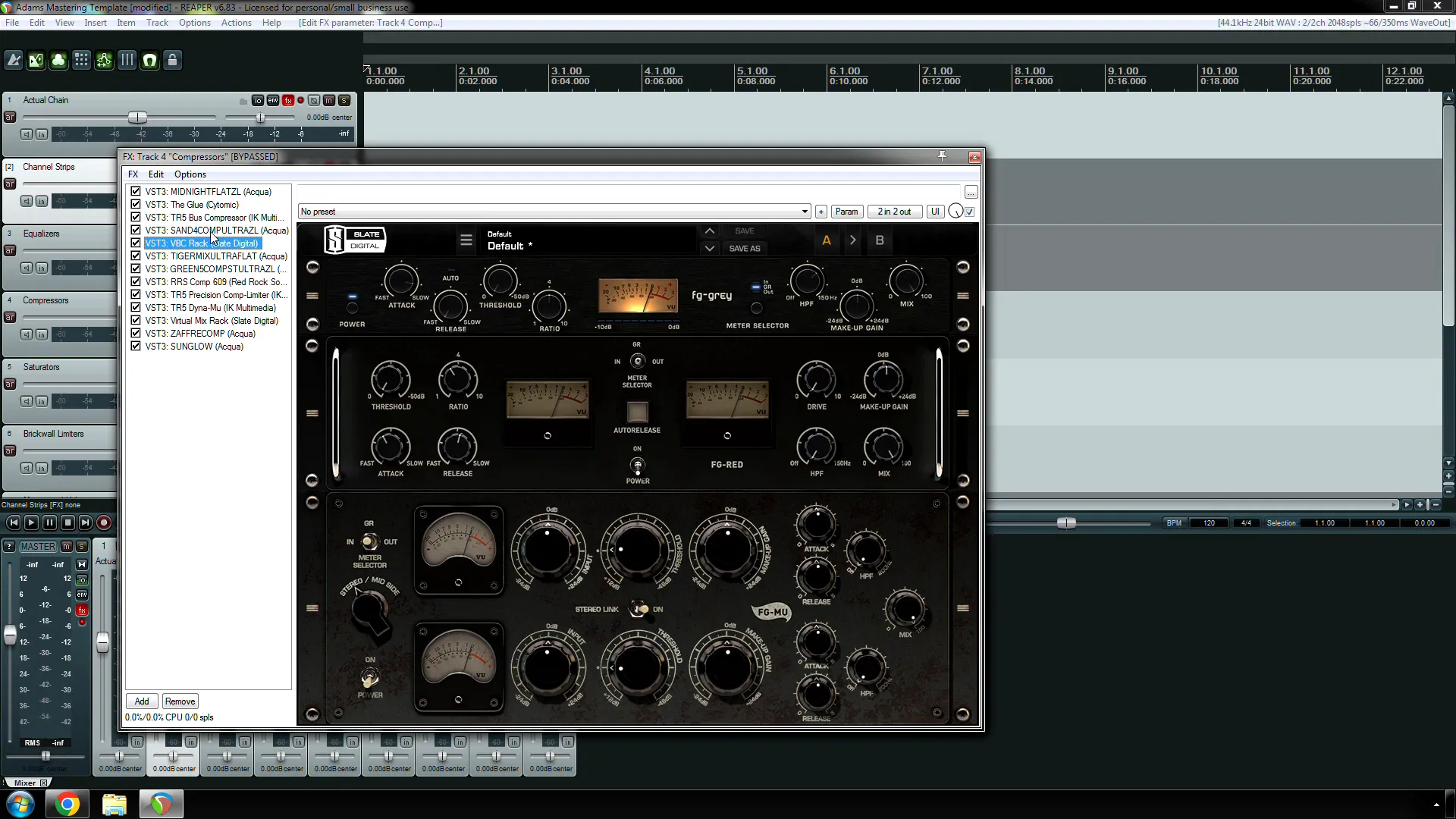Open the 2 in 2 out pin connector
Screen dimensions: 1456x819
894,212
